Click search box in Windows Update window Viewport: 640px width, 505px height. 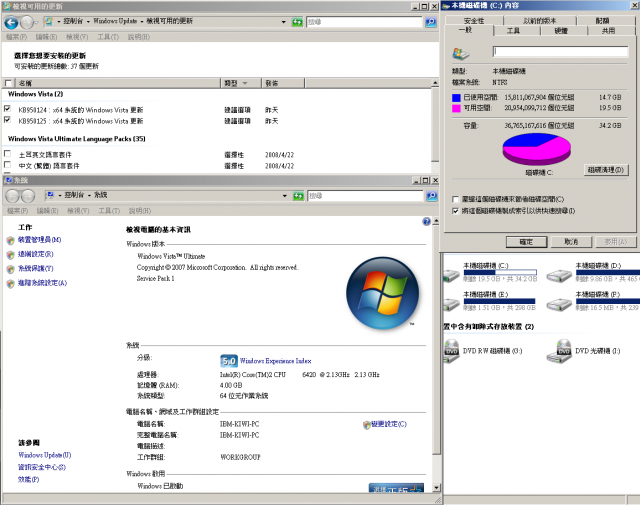364,22
